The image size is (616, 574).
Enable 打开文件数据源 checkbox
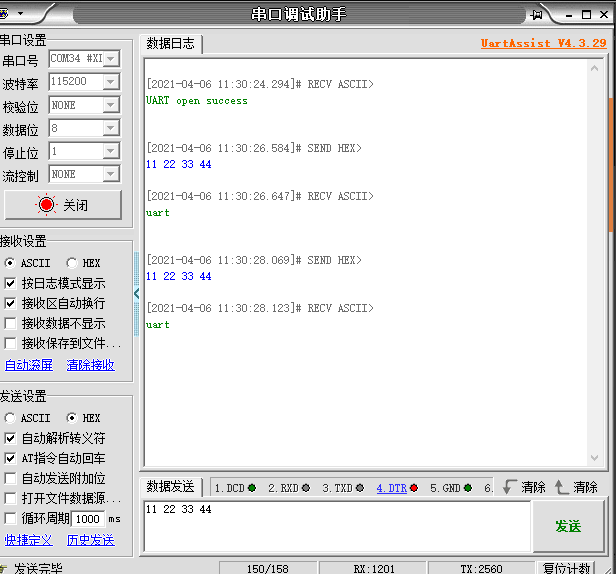(10, 498)
